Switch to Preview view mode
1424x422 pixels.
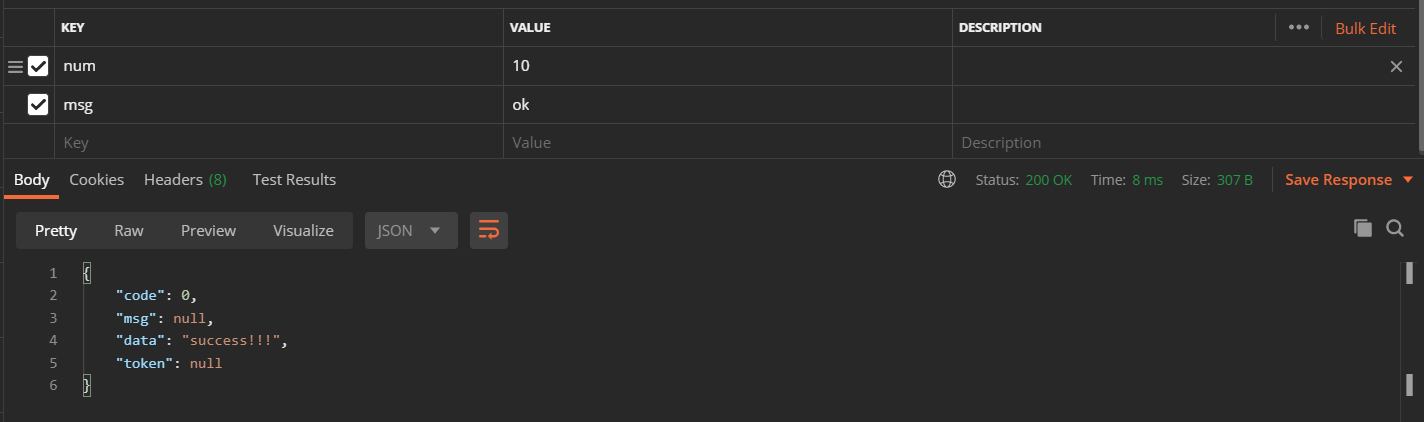pyautogui.click(x=208, y=230)
